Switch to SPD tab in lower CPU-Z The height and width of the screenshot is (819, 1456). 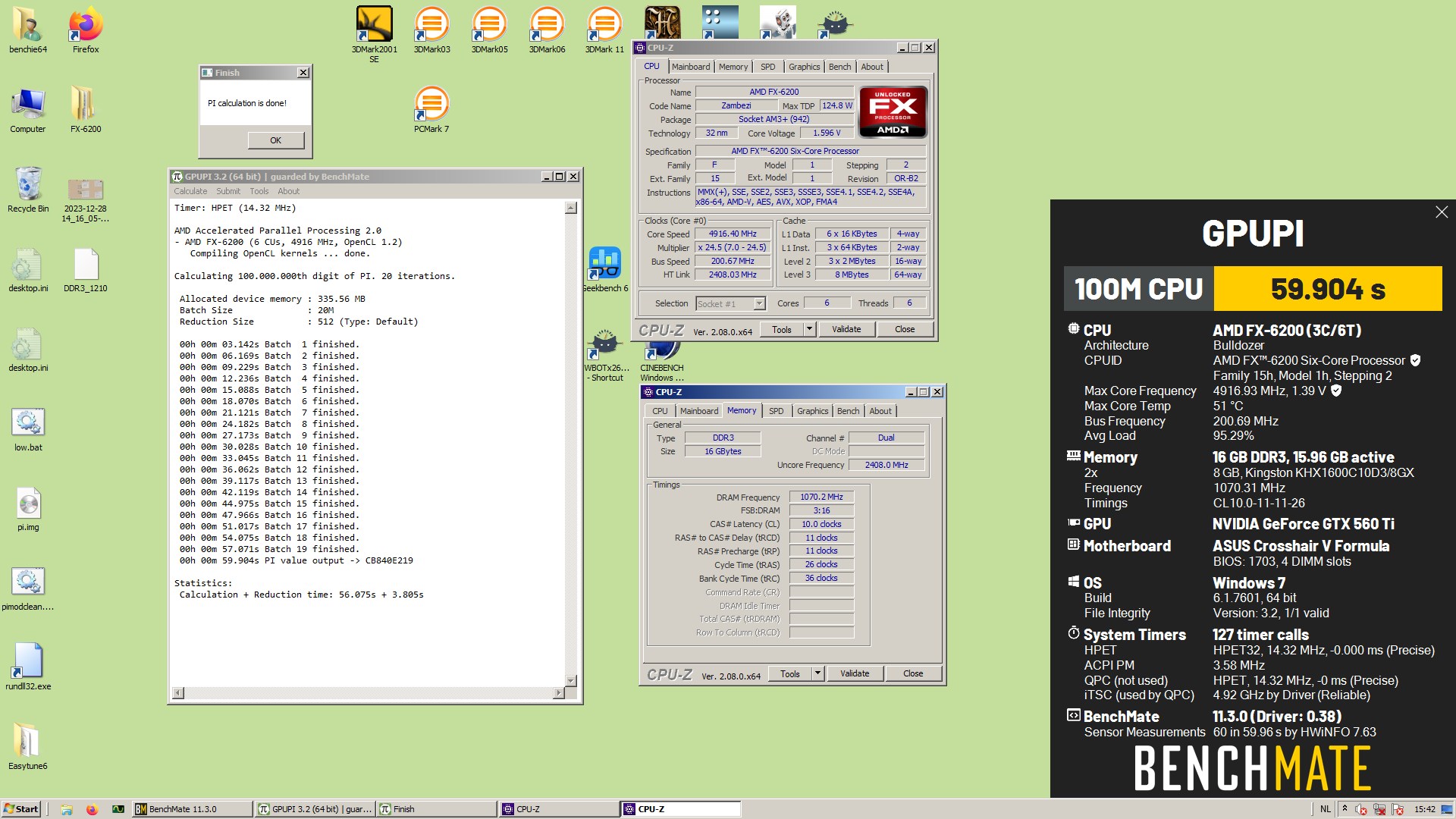click(777, 411)
